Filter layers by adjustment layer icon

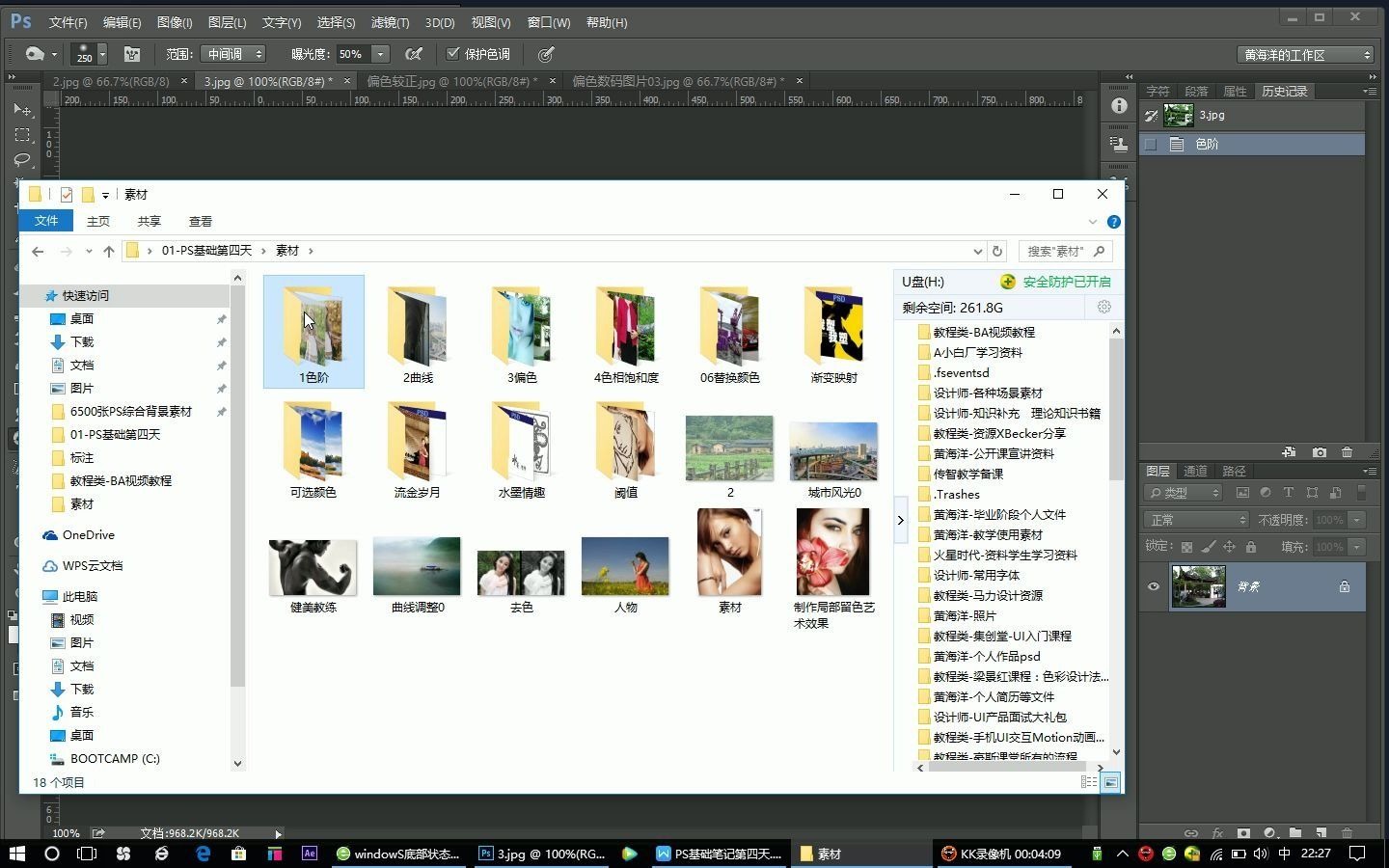1266,493
